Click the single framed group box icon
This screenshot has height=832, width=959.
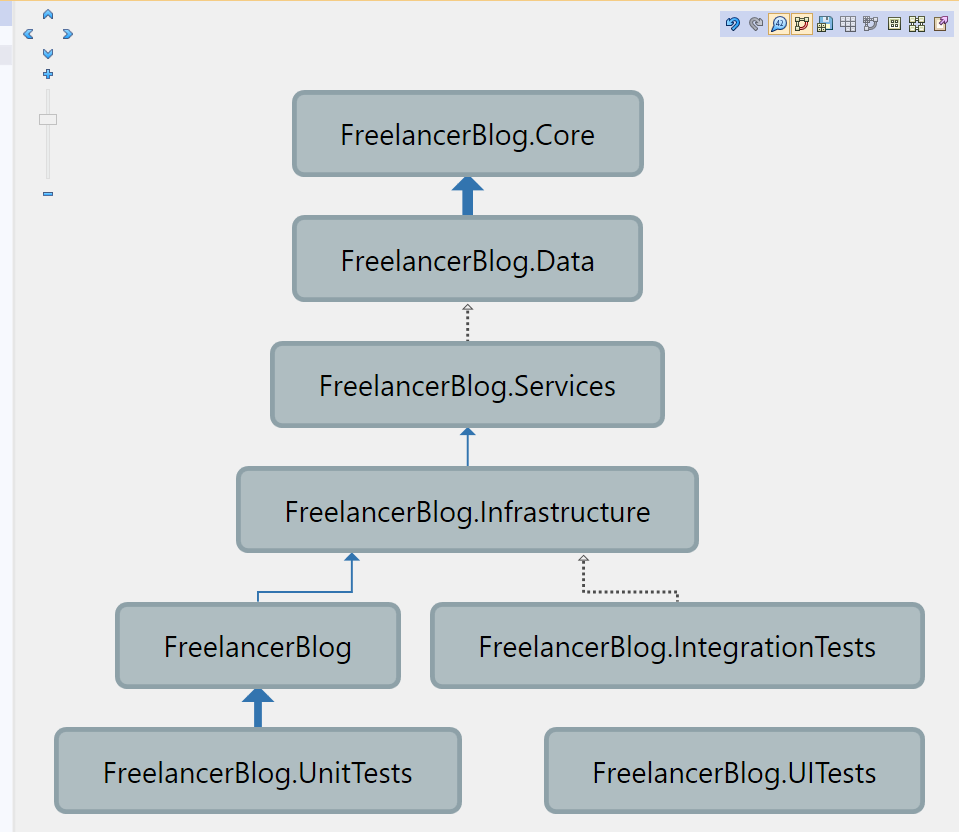click(x=894, y=24)
